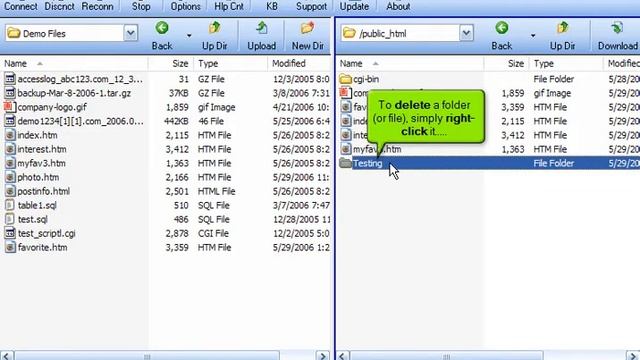Open the /public_html directory dropdown arrow
The width and height of the screenshot is (640, 360).
[x=466, y=33]
